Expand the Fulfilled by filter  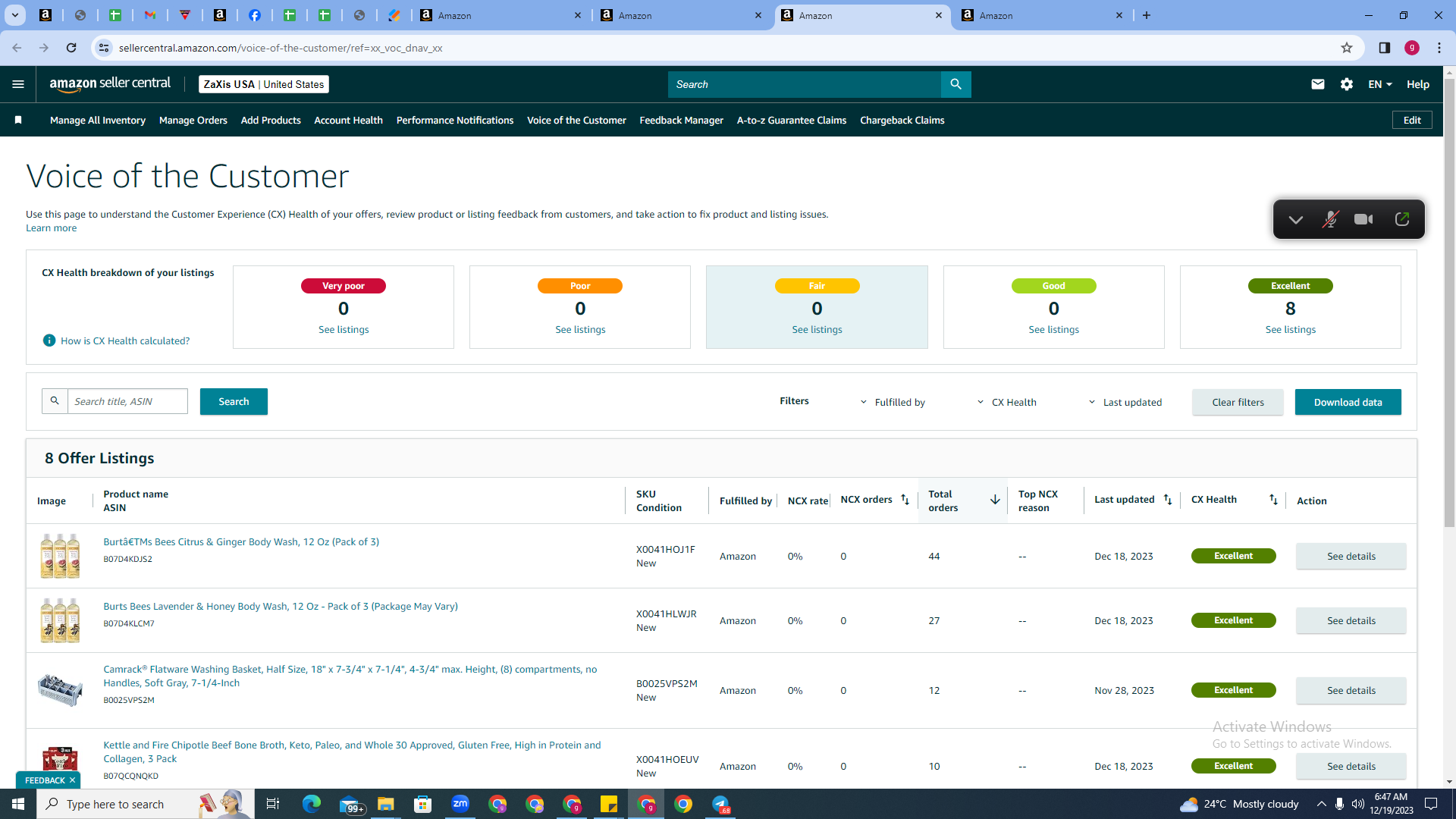(x=892, y=402)
